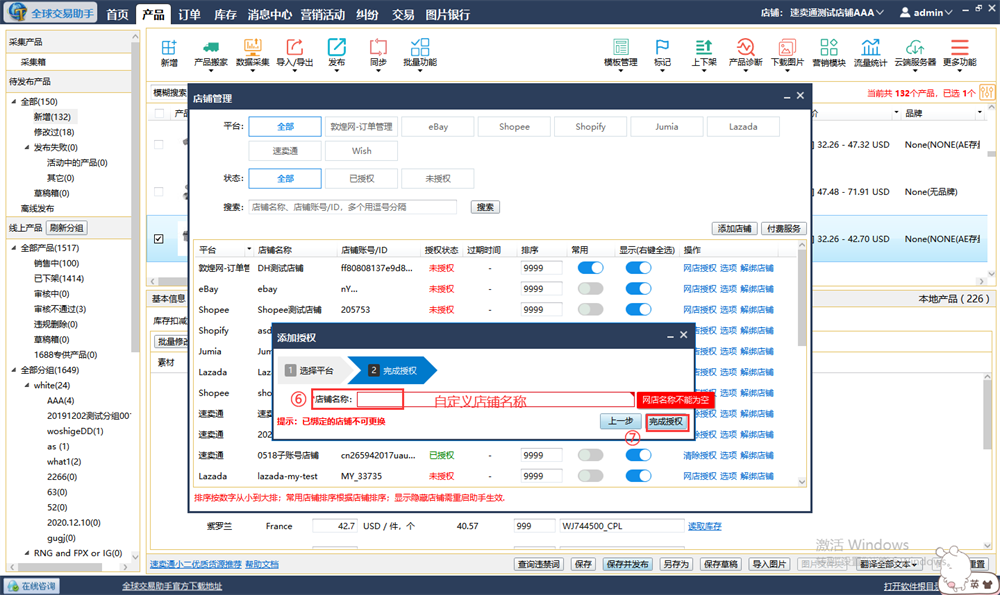Collapse the 全部产品(1517) tree node
The image size is (1000, 595).
click(x=14, y=247)
